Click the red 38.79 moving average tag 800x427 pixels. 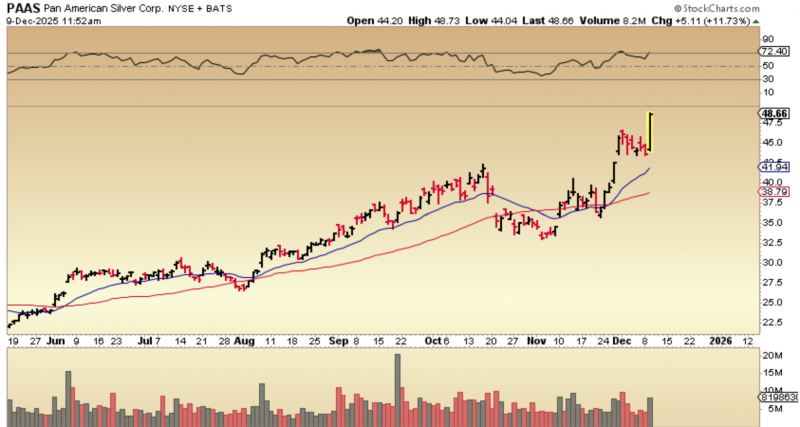(x=774, y=191)
